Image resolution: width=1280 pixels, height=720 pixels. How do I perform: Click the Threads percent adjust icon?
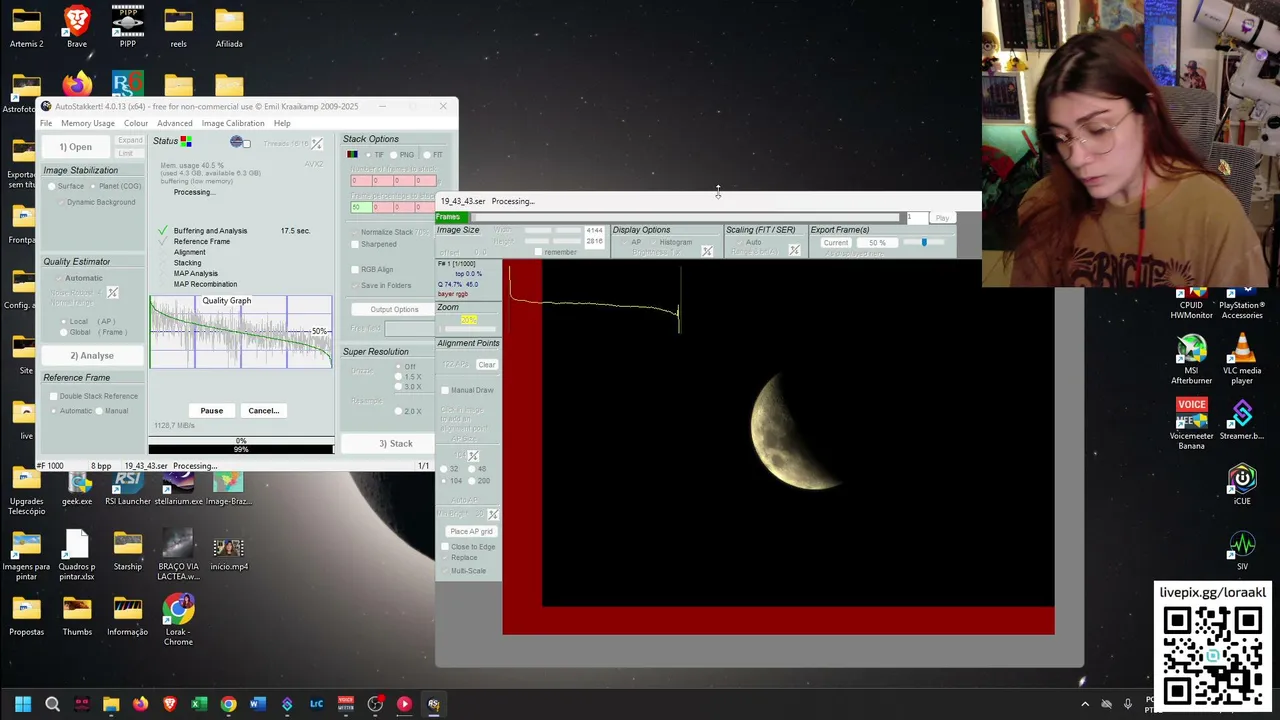click(317, 144)
